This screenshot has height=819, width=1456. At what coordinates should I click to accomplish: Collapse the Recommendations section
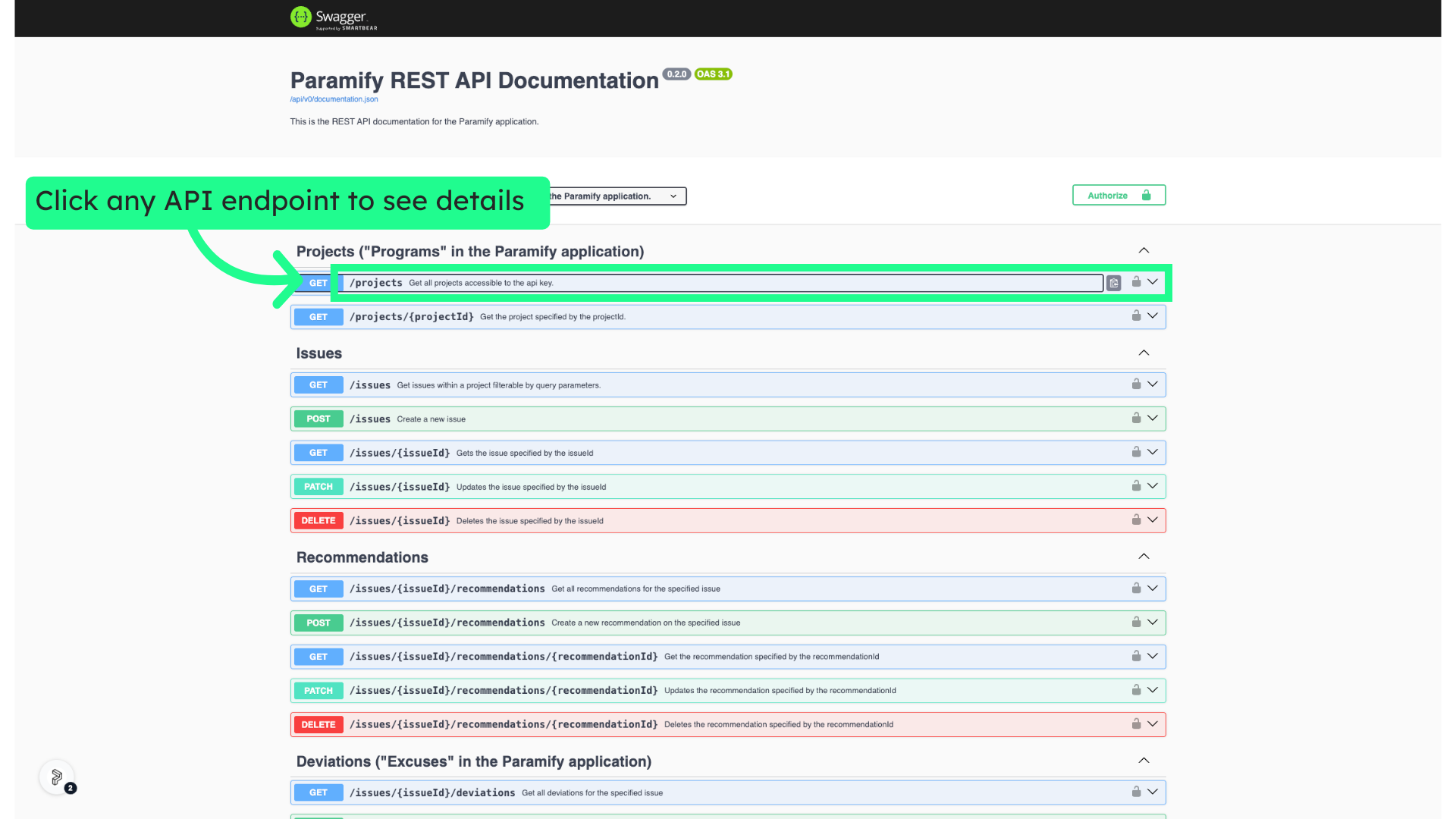point(1144,557)
